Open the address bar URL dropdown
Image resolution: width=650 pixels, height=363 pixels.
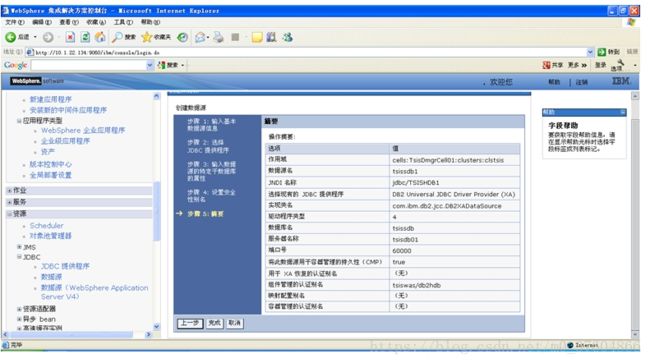[590, 52]
